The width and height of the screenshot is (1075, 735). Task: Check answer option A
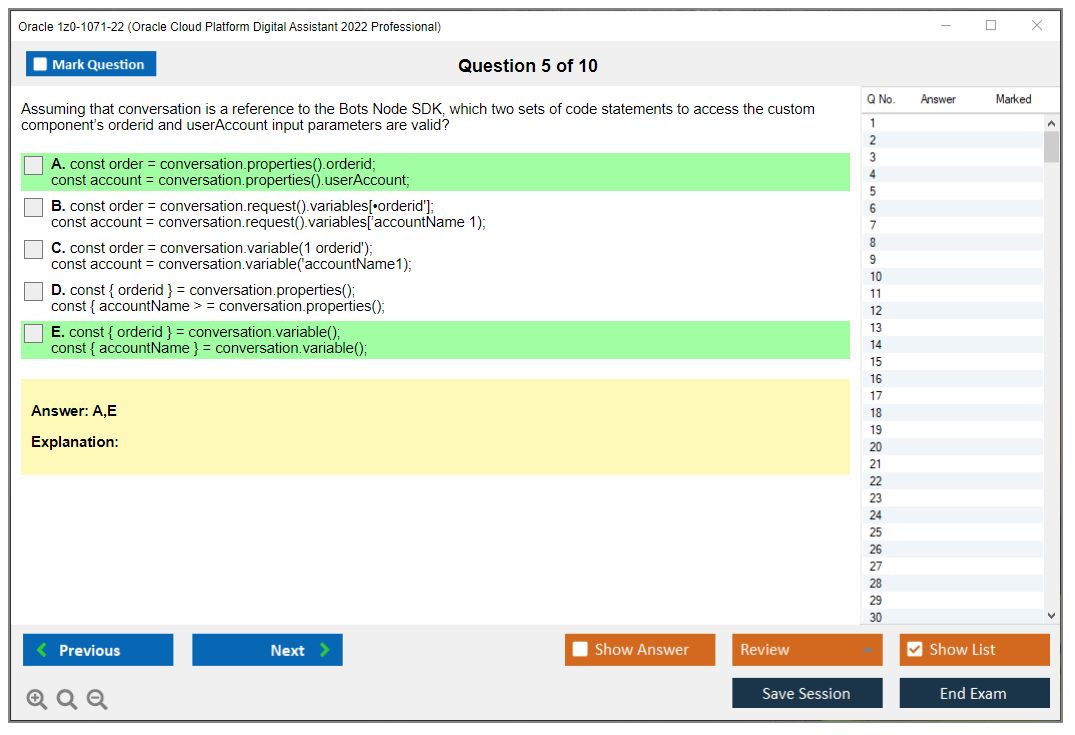34,165
